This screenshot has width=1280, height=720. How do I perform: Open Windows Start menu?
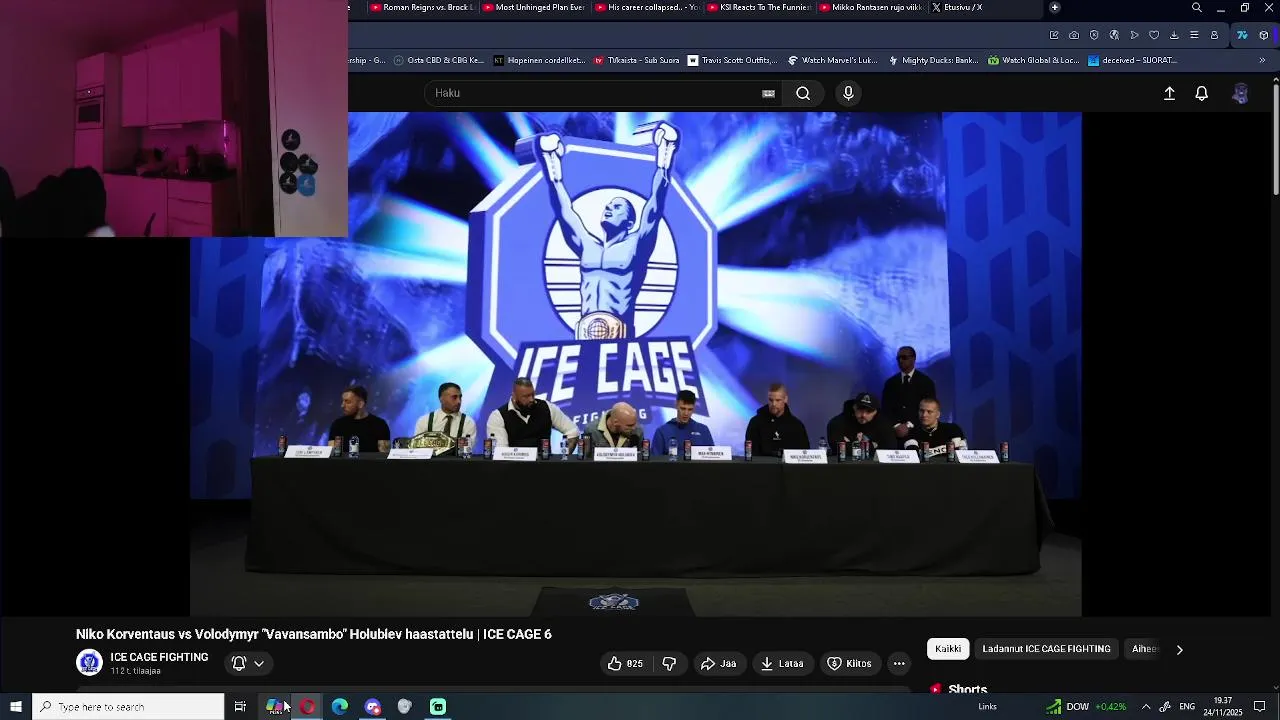(16, 707)
